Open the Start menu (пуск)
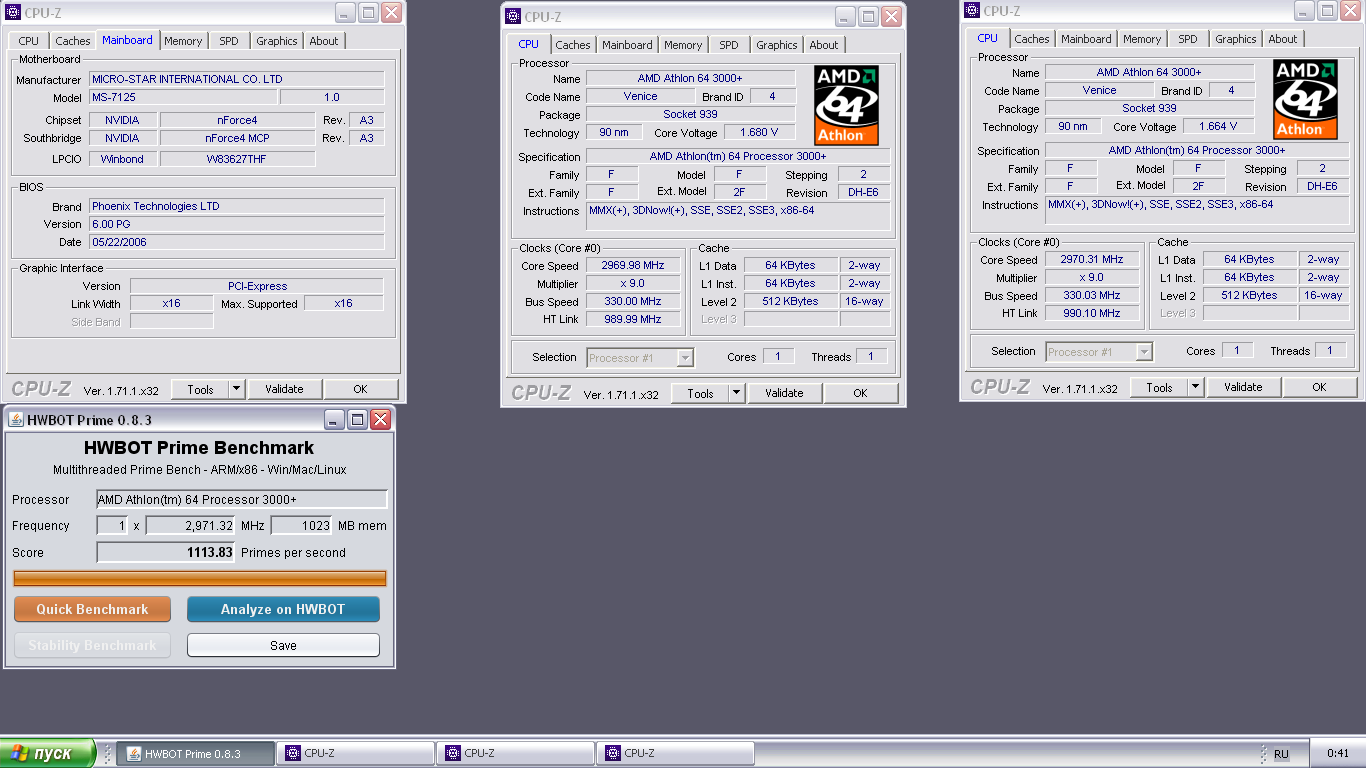1366x768 pixels. coord(48,753)
